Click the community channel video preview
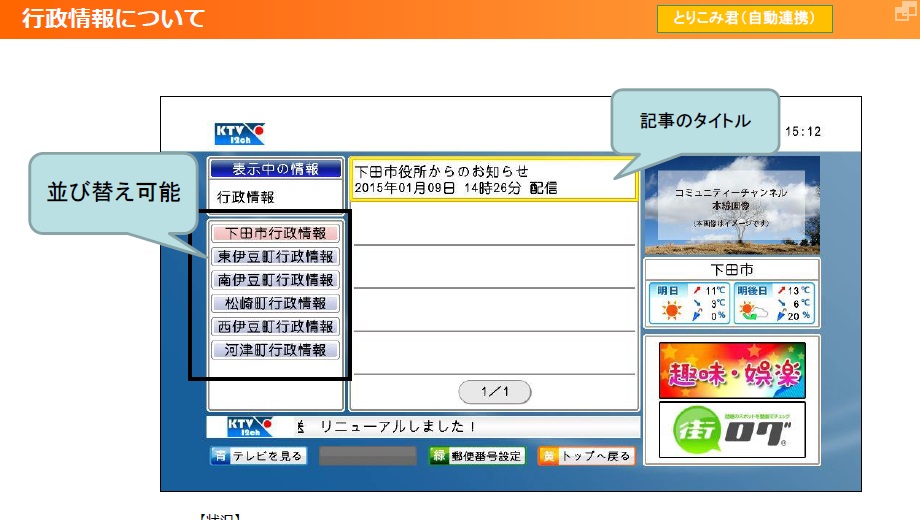 pyautogui.click(x=731, y=205)
